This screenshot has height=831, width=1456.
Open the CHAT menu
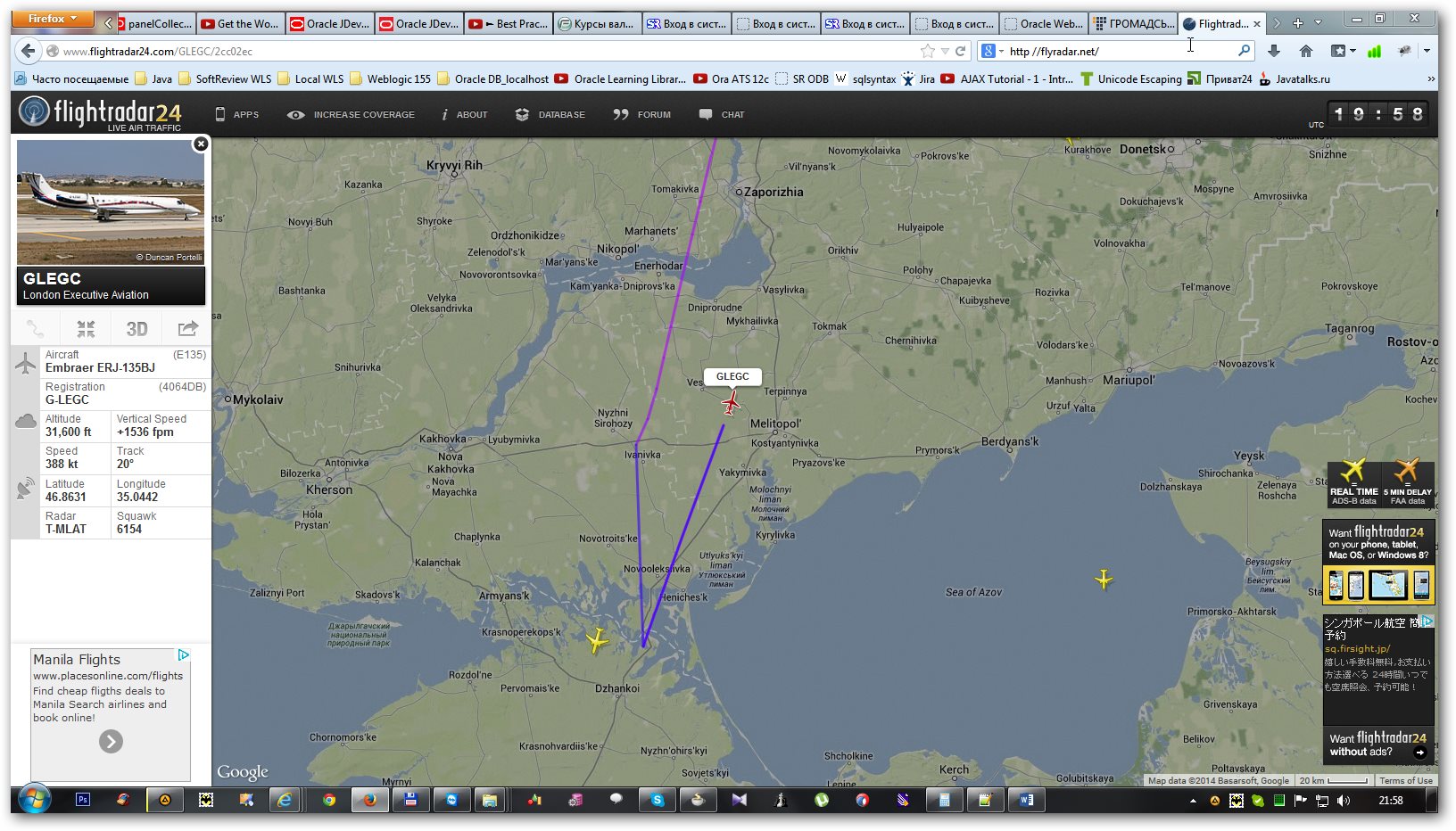pyautogui.click(x=722, y=114)
